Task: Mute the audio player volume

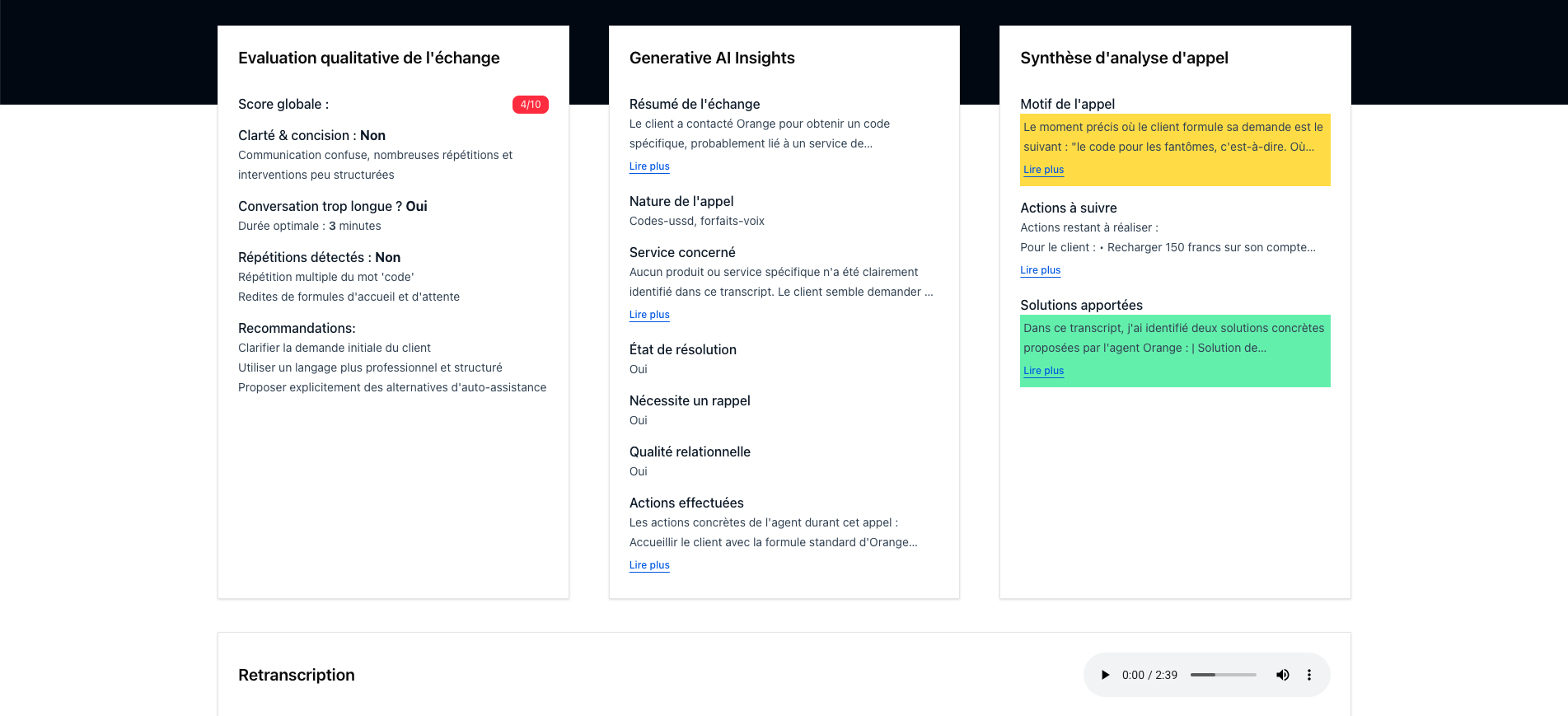Action: (1283, 675)
